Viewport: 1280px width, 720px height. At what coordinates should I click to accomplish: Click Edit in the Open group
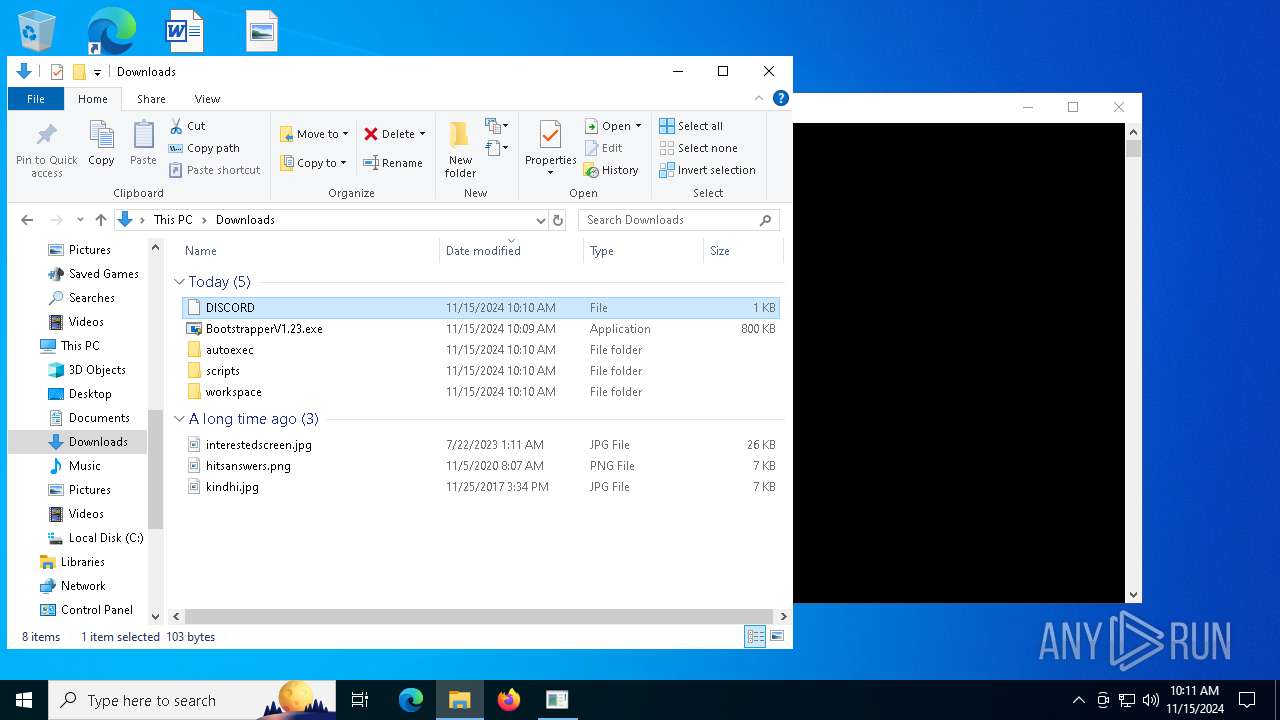[604, 148]
